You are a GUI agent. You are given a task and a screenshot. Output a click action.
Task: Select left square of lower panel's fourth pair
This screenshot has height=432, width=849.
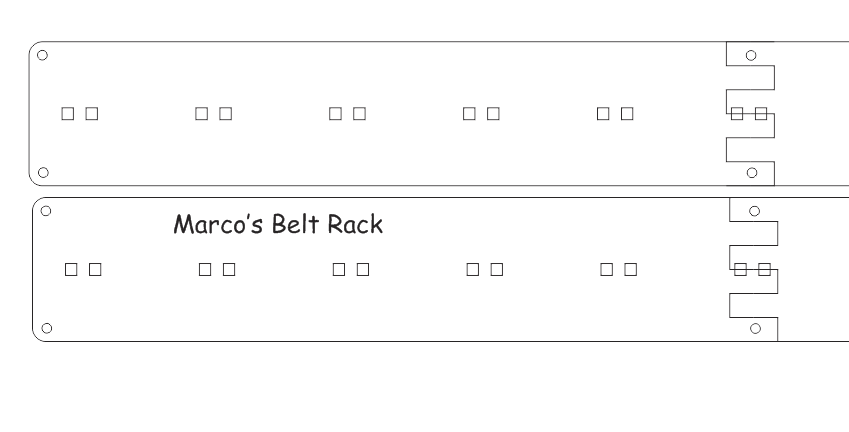[x=473, y=269]
